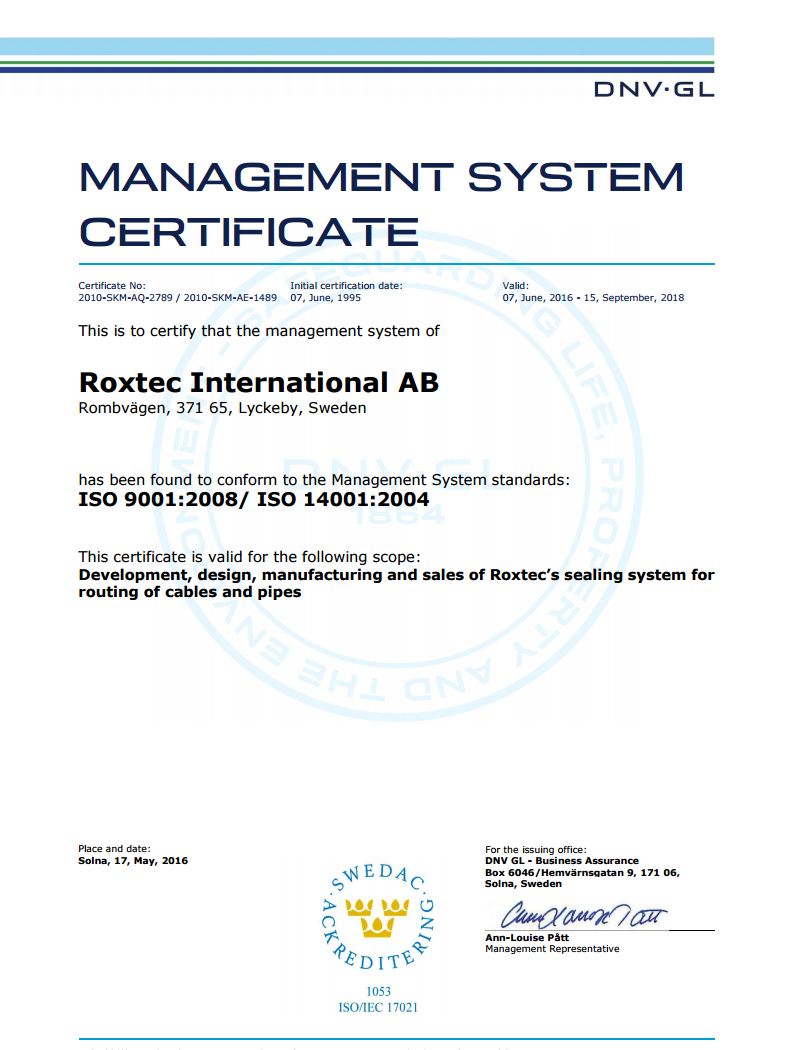Click the 'Place and date:' label
The width and height of the screenshot is (792, 1050).
(x=114, y=849)
